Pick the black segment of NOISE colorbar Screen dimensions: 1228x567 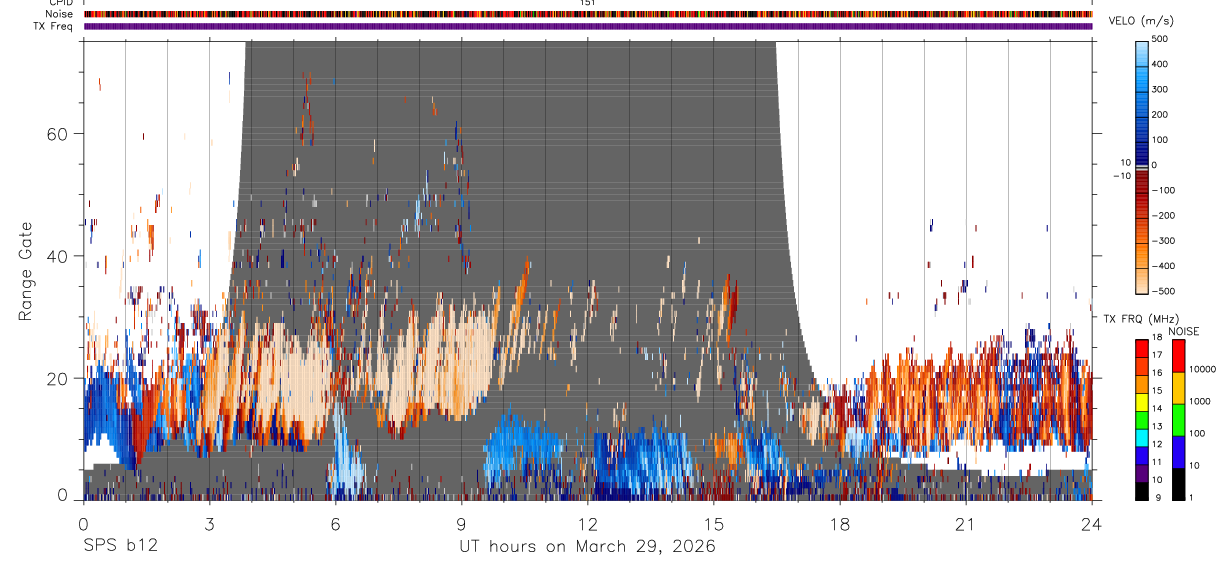click(x=1178, y=484)
